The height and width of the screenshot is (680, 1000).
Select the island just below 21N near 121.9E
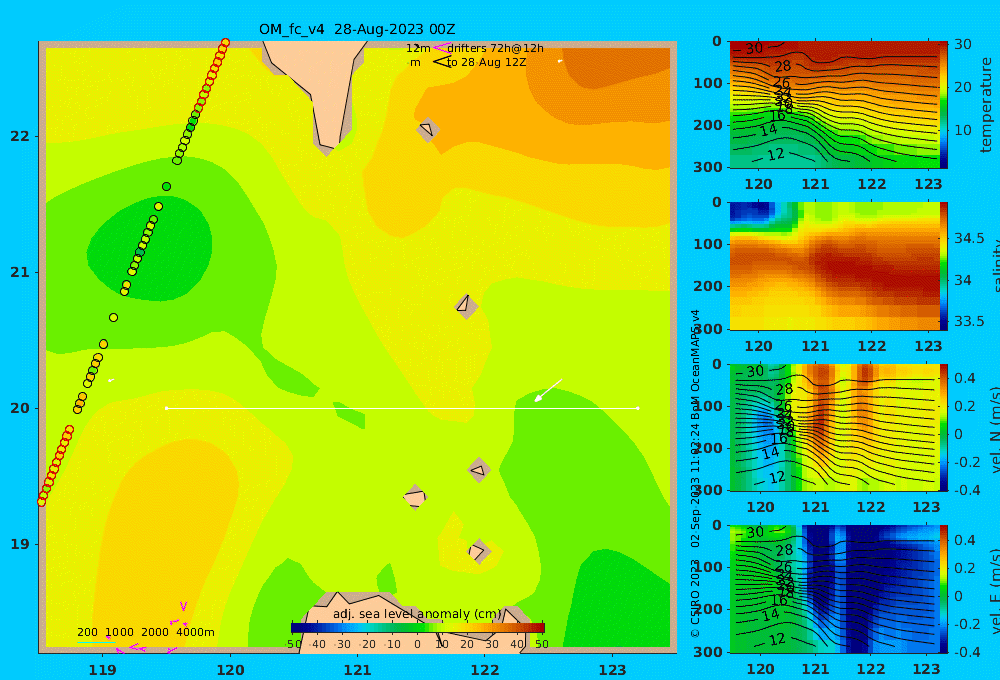[x=466, y=306]
